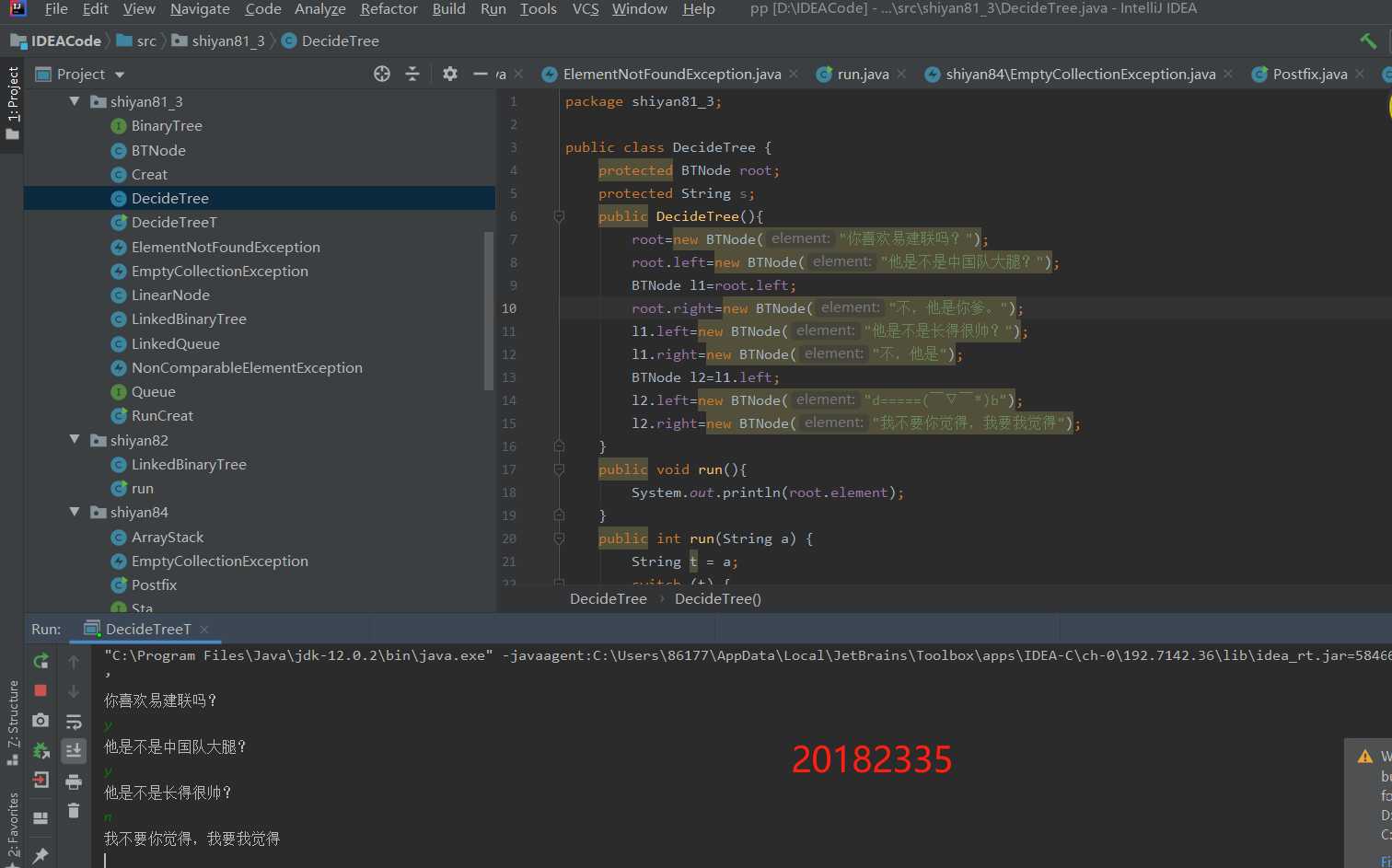The height and width of the screenshot is (868, 1392).
Task: Open the Navigate menu
Action: 200,9
